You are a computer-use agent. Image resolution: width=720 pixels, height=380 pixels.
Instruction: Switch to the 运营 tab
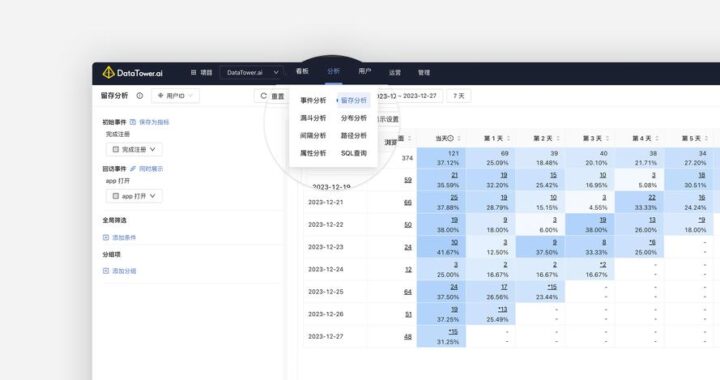tap(395, 73)
